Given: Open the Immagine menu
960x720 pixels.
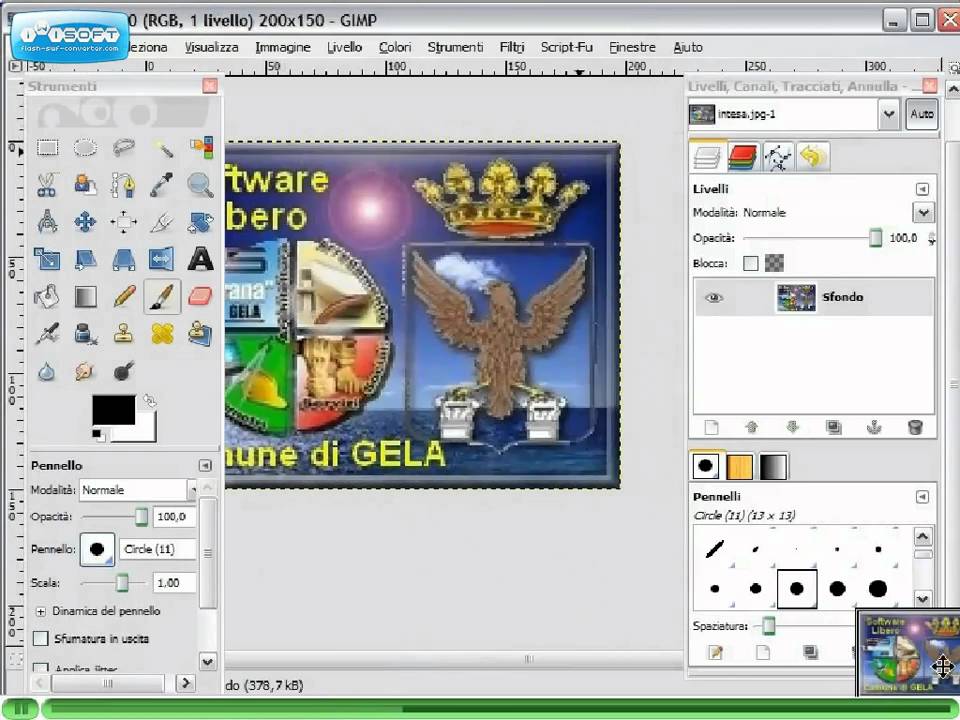Looking at the screenshot, I should tap(283, 47).
